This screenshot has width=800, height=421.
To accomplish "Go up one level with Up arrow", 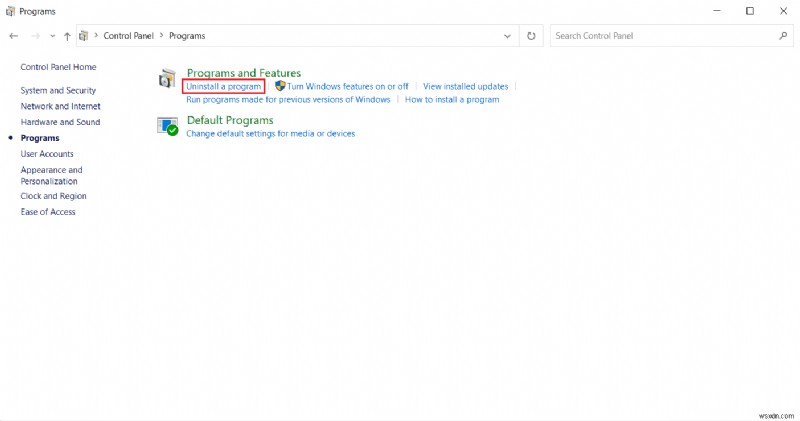I will pyautogui.click(x=67, y=36).
